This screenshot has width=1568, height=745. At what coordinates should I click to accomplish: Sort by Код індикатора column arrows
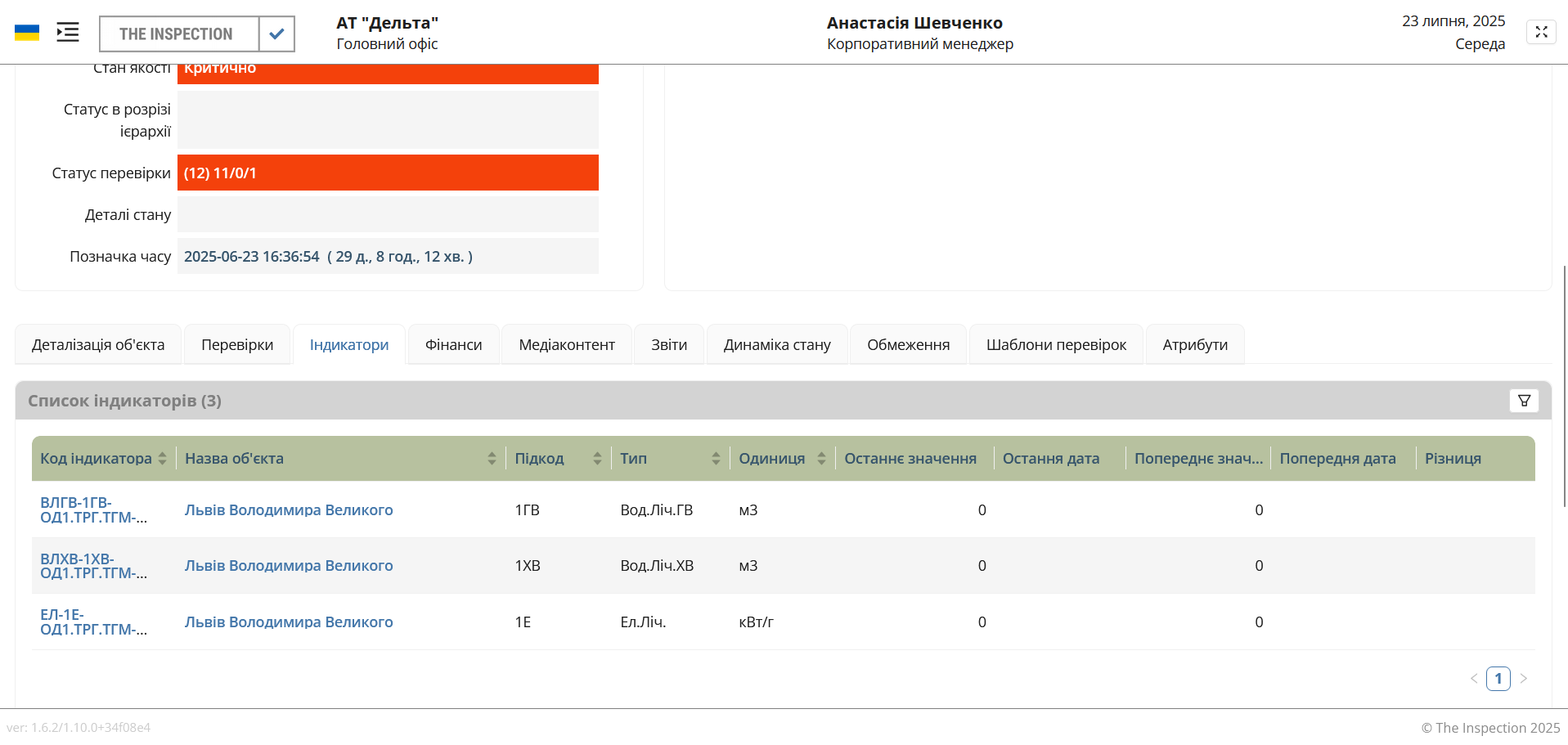click(x=163, y=459)
